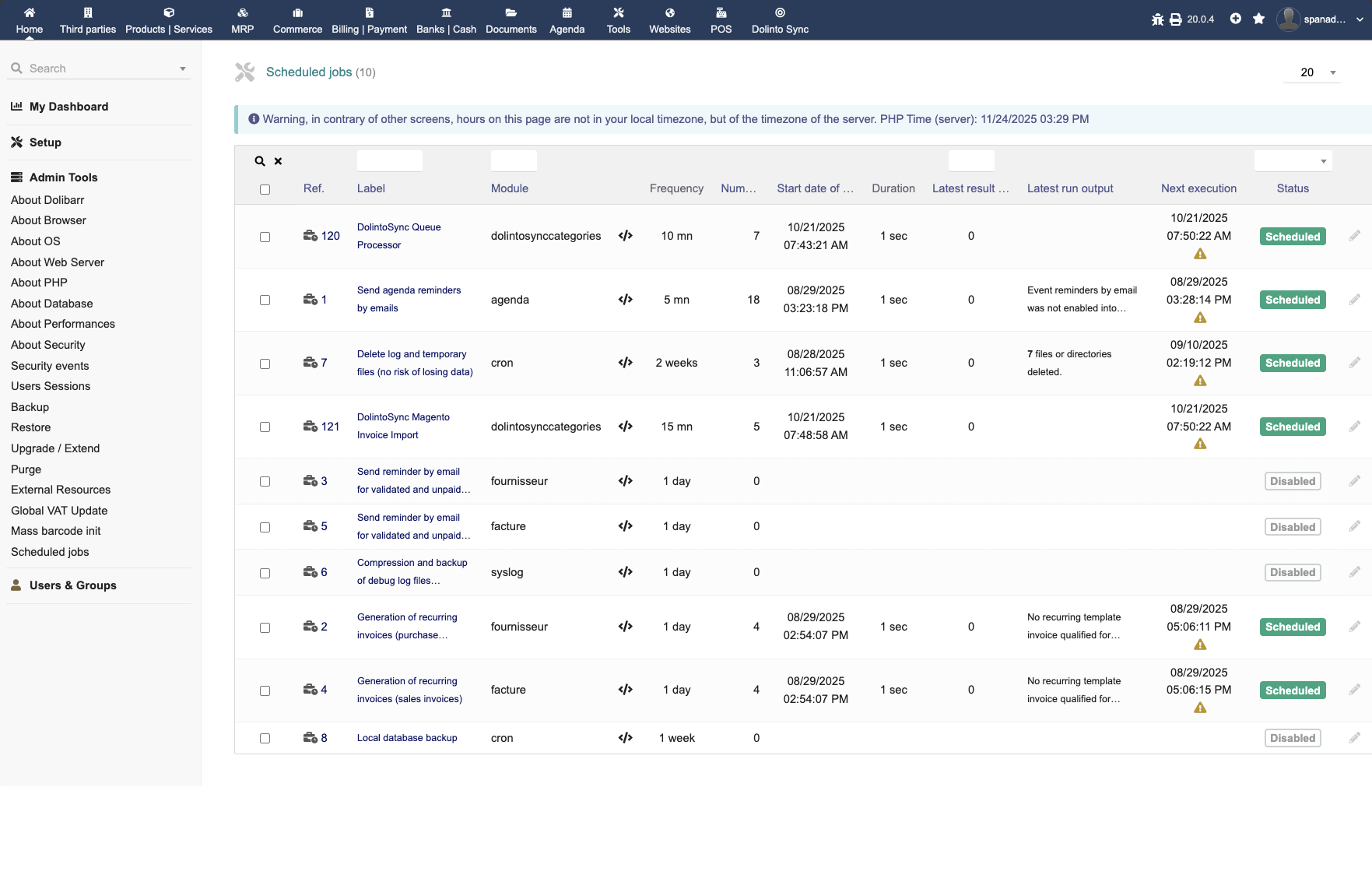Open the Dolinto Sync menu
The width and height of the screenshot is (1372, 875).
[x=780, y=20]
